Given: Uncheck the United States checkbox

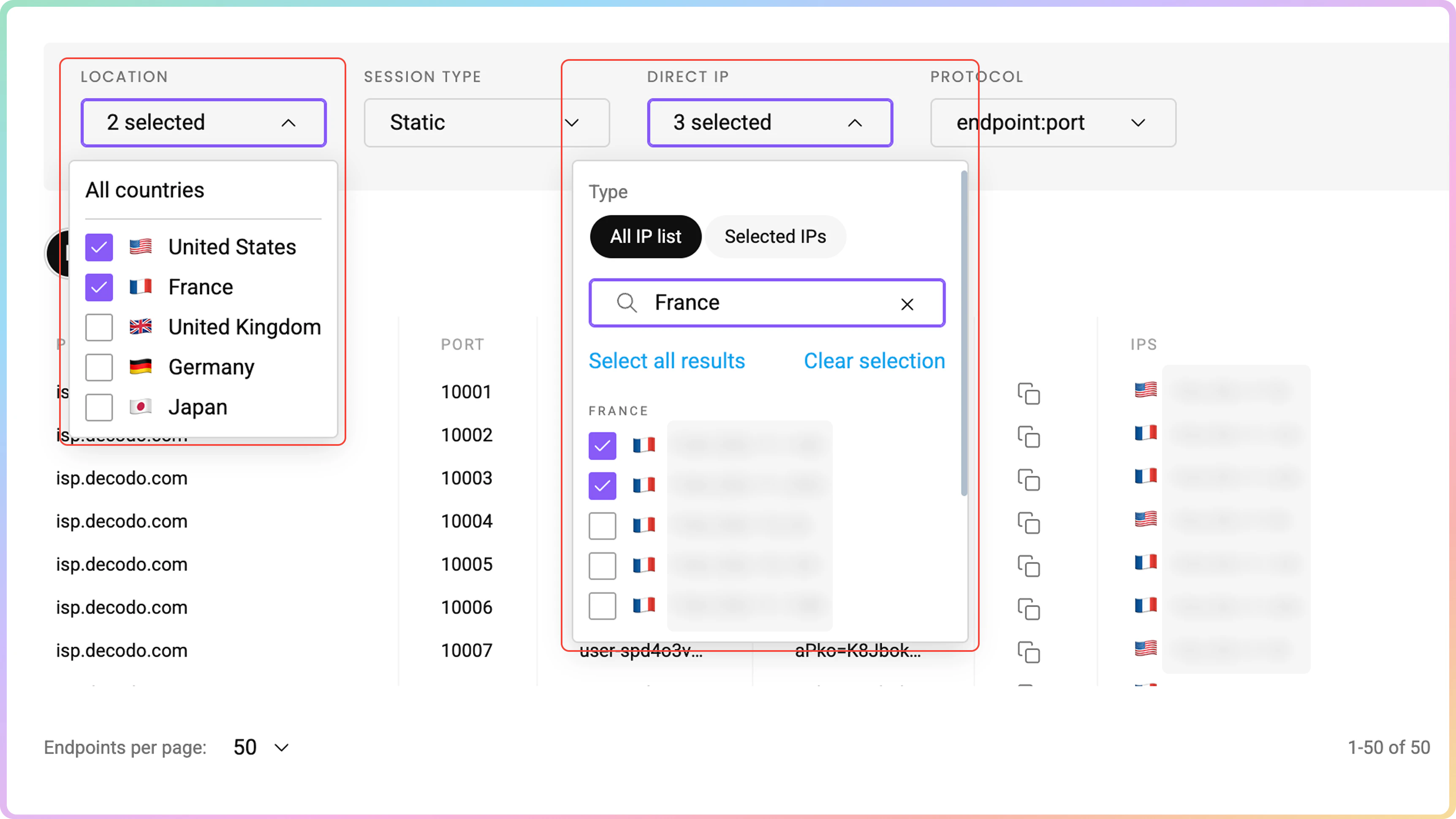Looking at the screenshot, I should (99, 247).
